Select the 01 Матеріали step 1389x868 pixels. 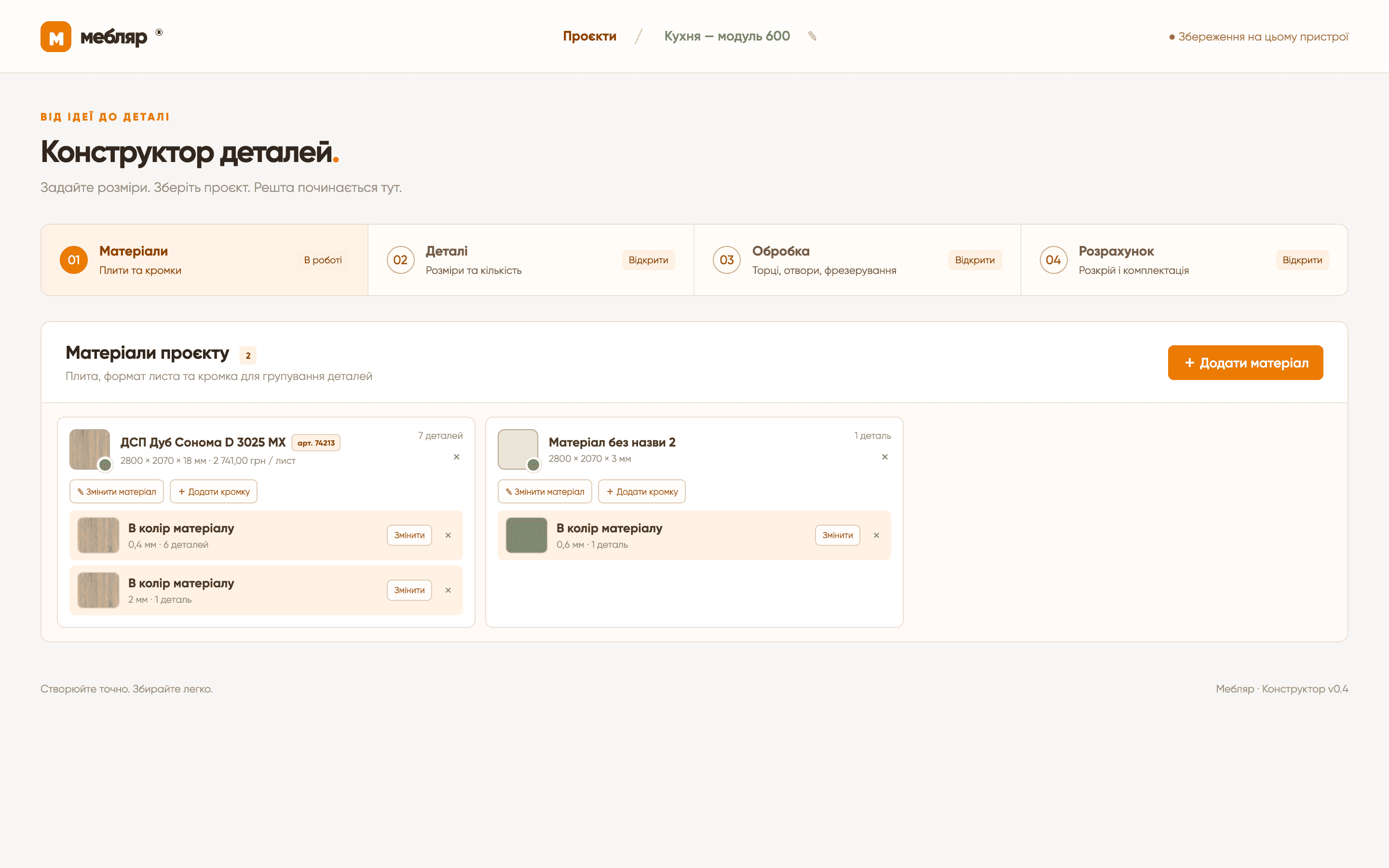click(x=204, y=260)
